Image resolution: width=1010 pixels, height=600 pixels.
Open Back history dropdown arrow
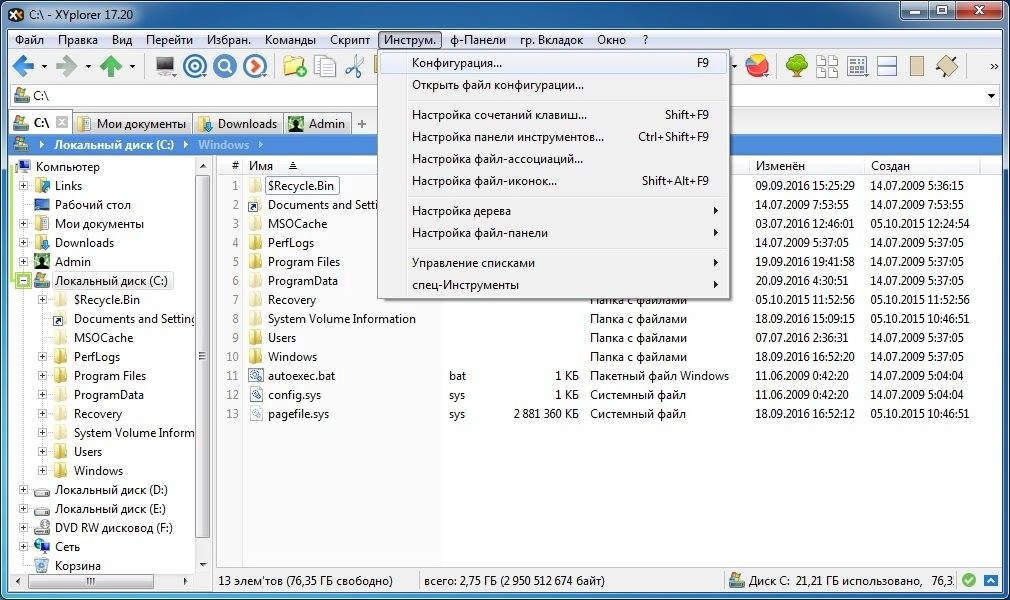tap(44, 66)
